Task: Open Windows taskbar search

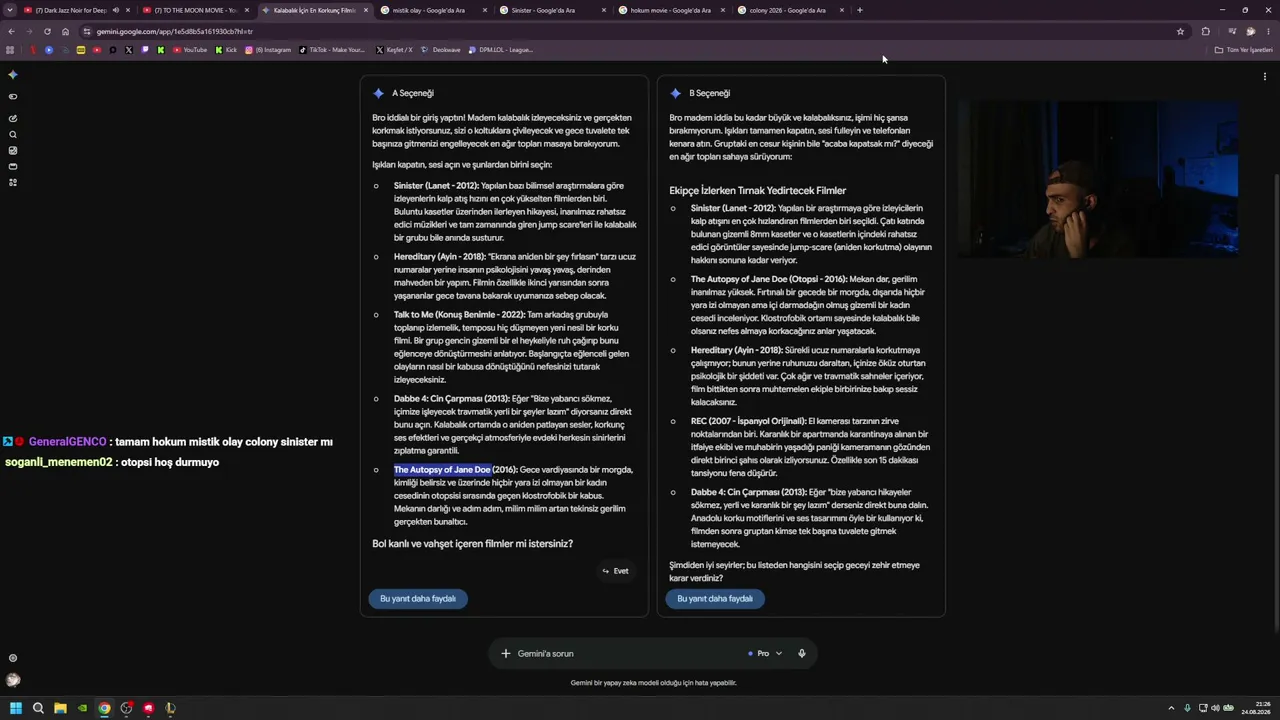Action: click(38, 708)
